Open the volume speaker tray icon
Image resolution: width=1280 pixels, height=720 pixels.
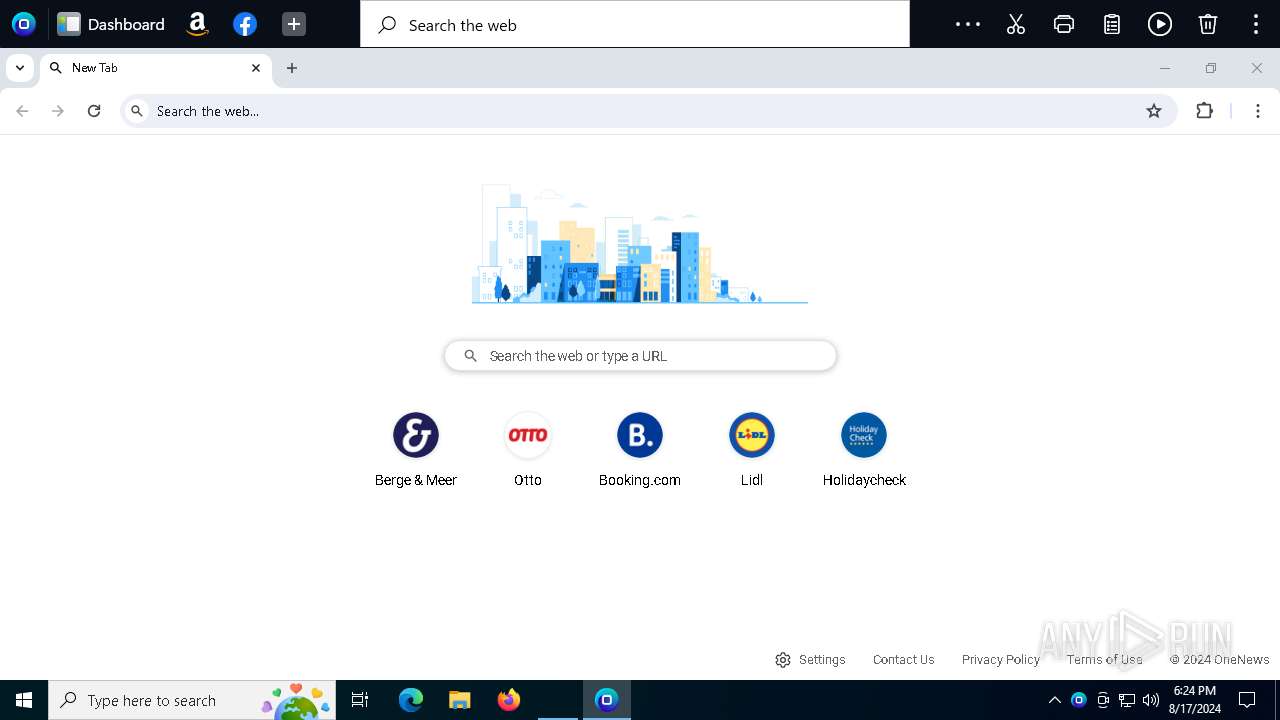pyautogui.click(x=1151, y=700)
